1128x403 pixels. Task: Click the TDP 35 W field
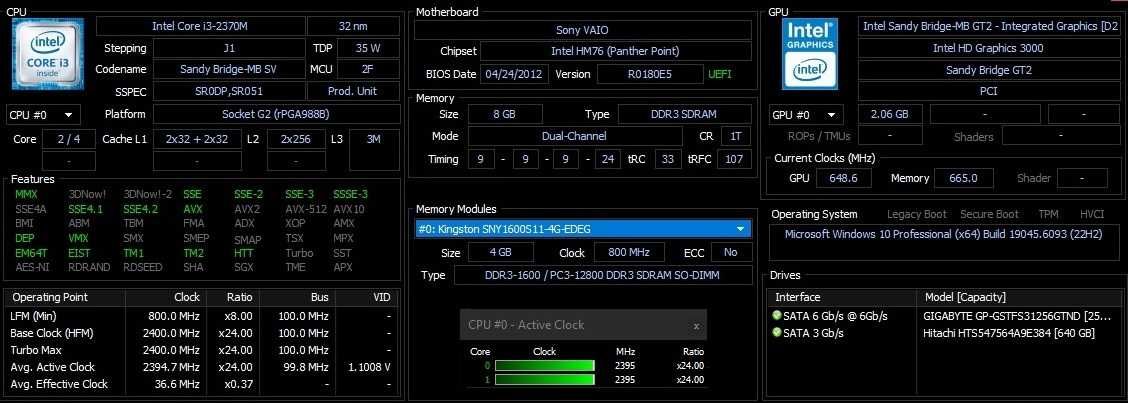[368, 49]
